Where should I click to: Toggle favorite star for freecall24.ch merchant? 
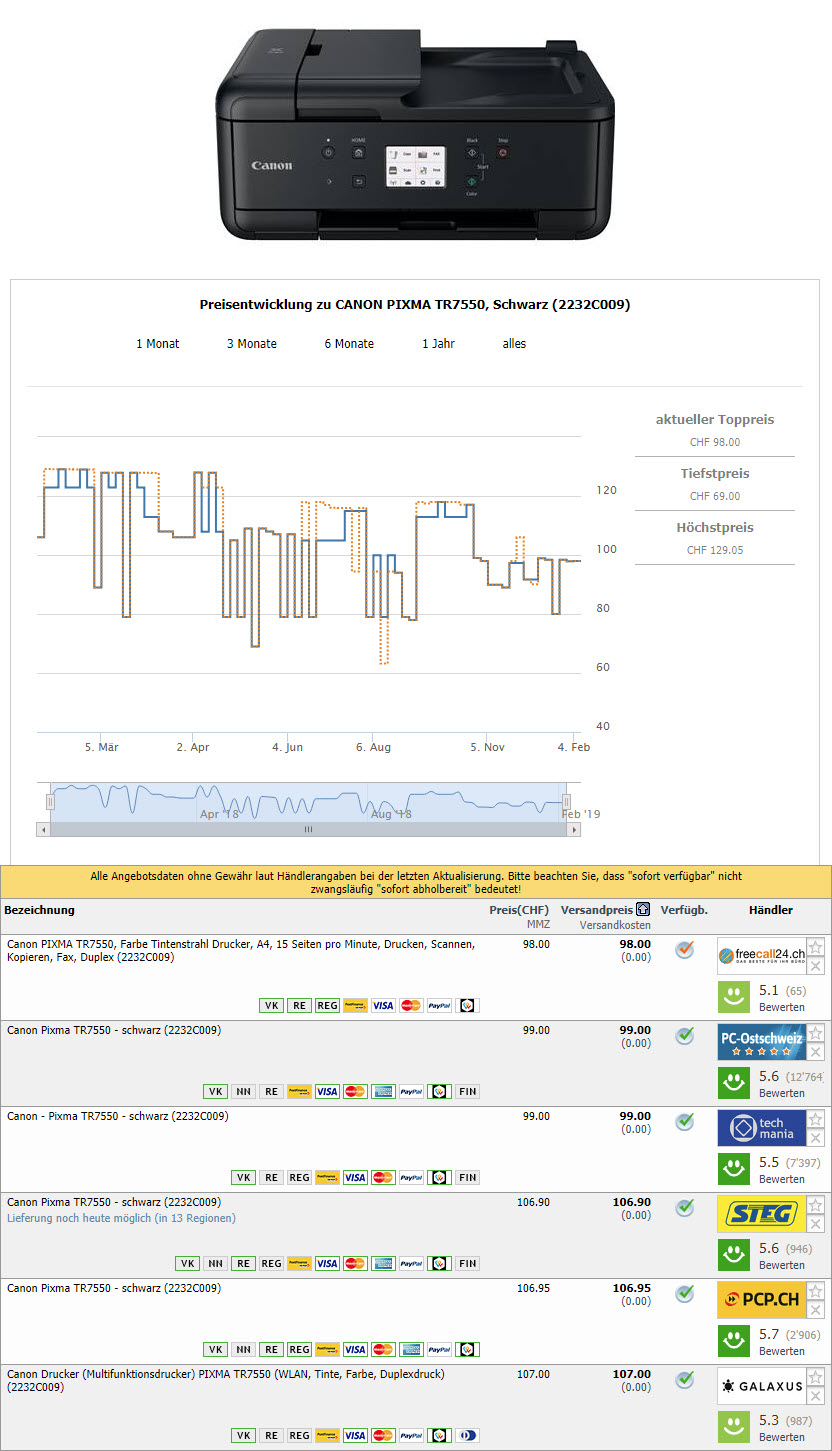point(816,948)
